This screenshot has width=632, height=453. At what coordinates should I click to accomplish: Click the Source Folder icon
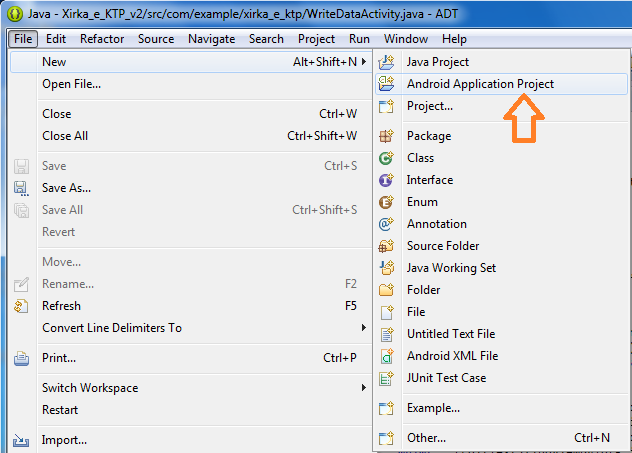click(x=386, y=246)
